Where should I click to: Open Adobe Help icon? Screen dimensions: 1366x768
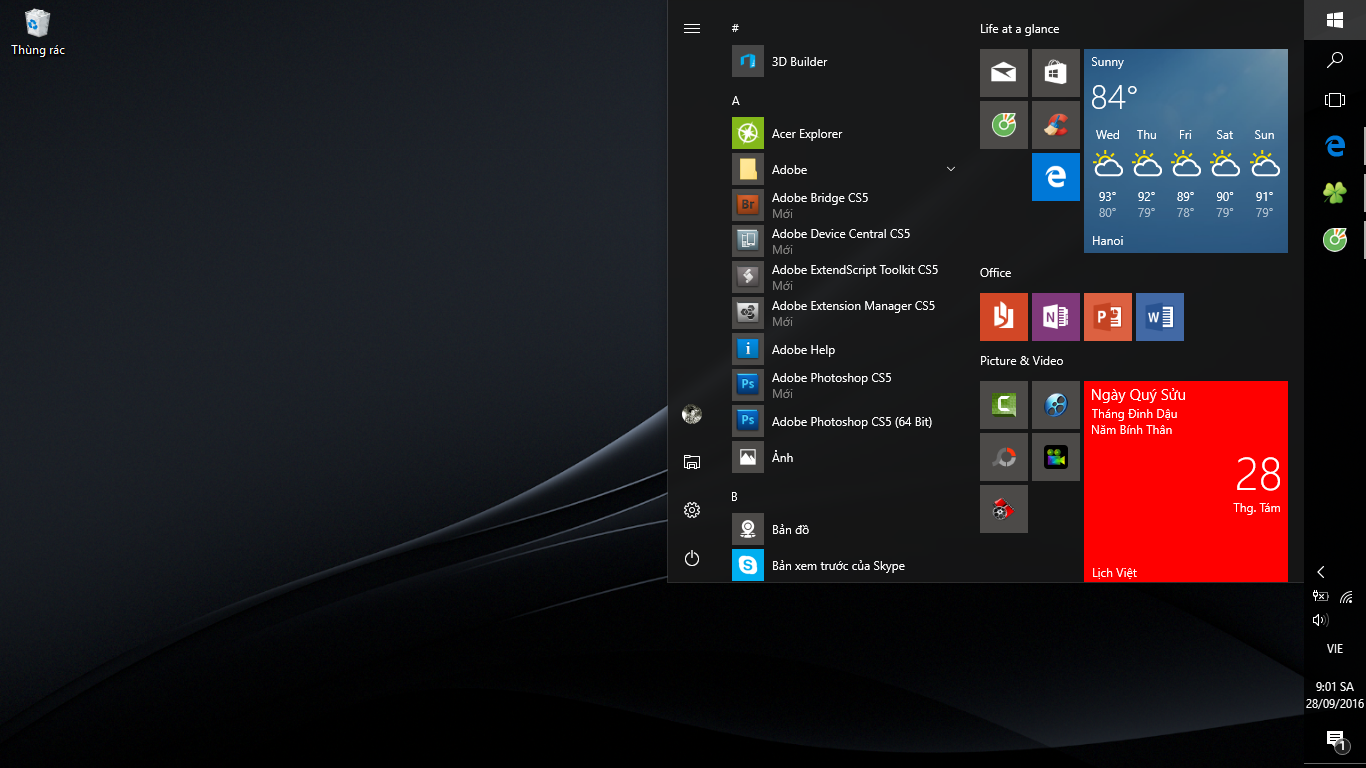tap(748, 349)
